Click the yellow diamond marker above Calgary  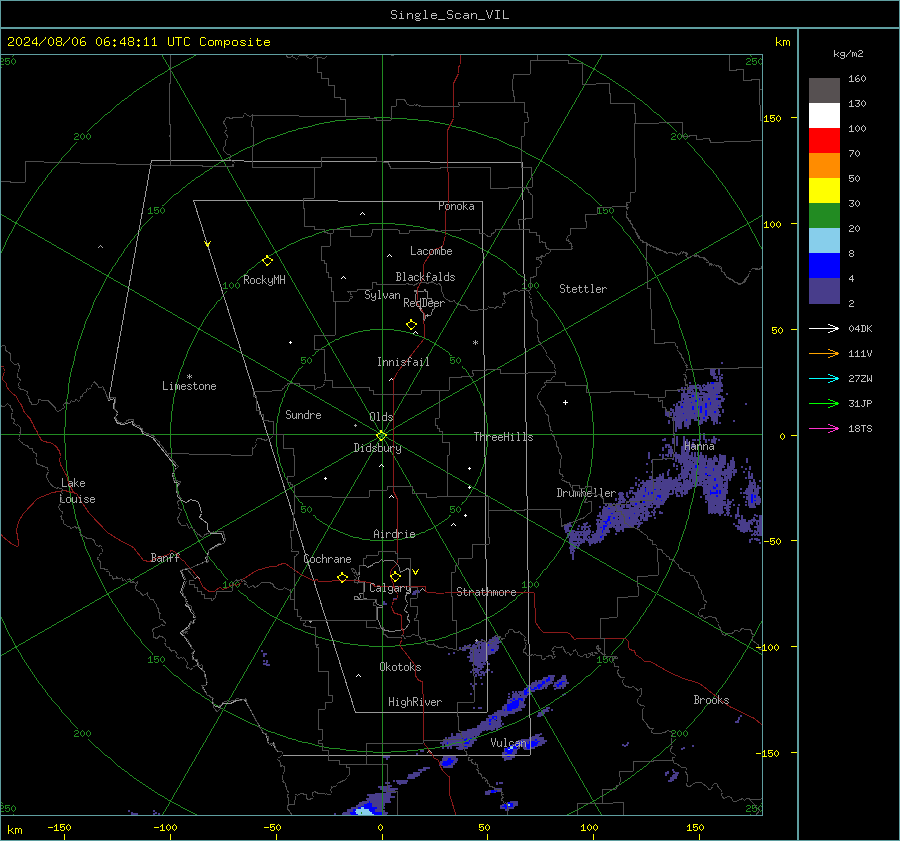395,576
